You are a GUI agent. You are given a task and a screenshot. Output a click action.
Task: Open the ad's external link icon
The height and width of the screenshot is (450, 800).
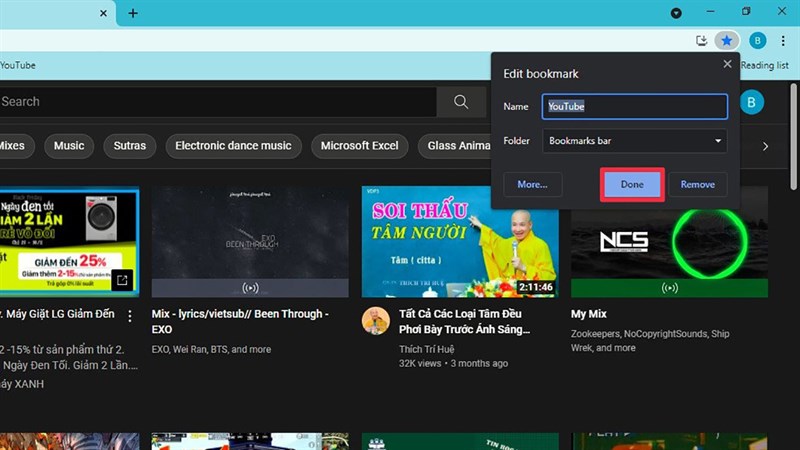[x=122, y=280]
